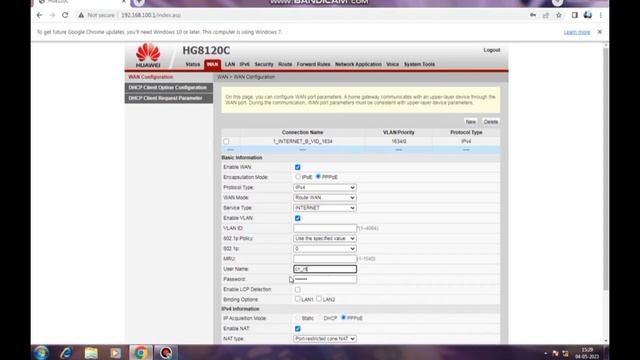
Task: Click the browser address bar URL
Action: (151, 15)
